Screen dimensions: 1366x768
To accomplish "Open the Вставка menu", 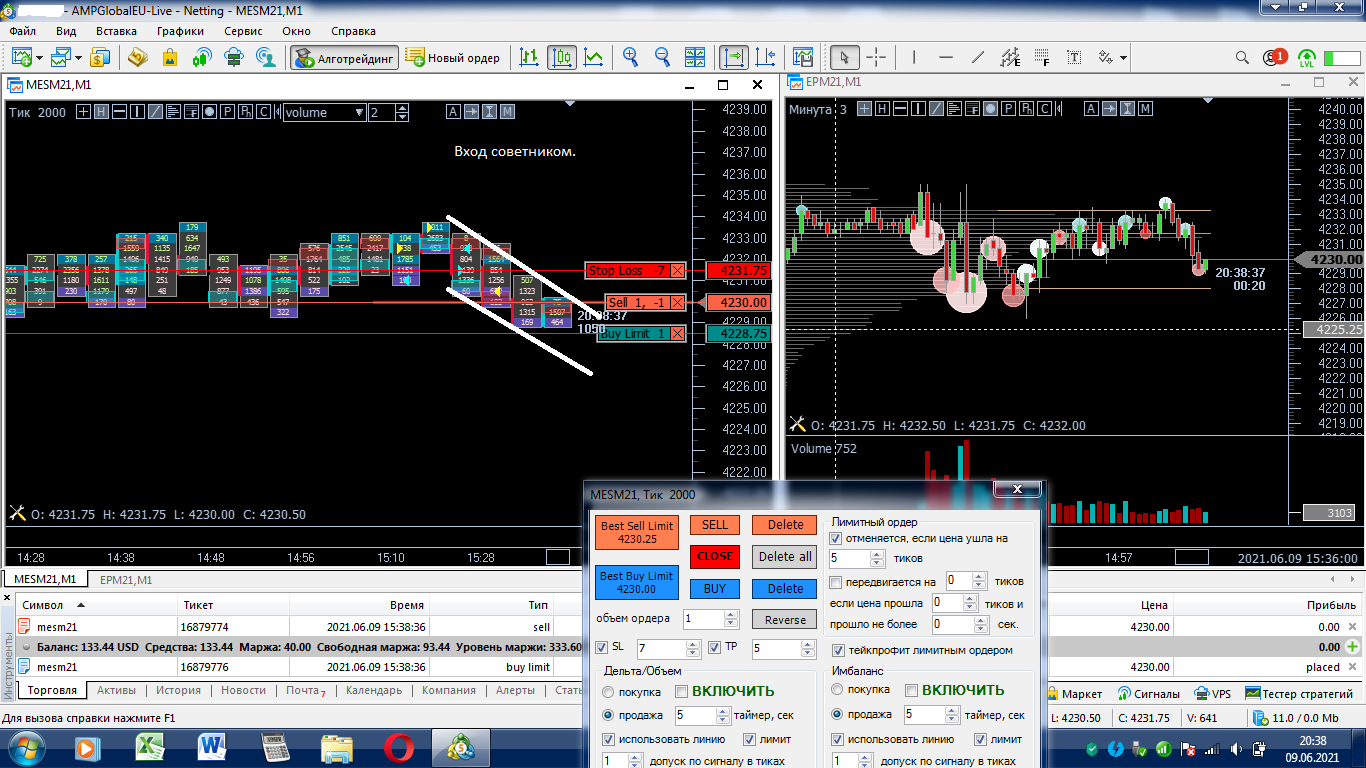I will [116, 31].
